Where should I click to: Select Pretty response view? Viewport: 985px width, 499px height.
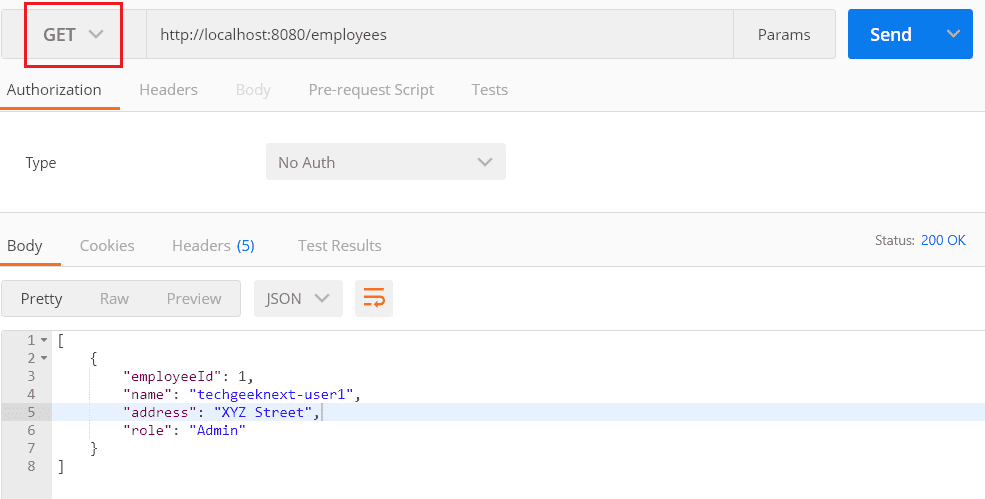[x=41, y=299]
